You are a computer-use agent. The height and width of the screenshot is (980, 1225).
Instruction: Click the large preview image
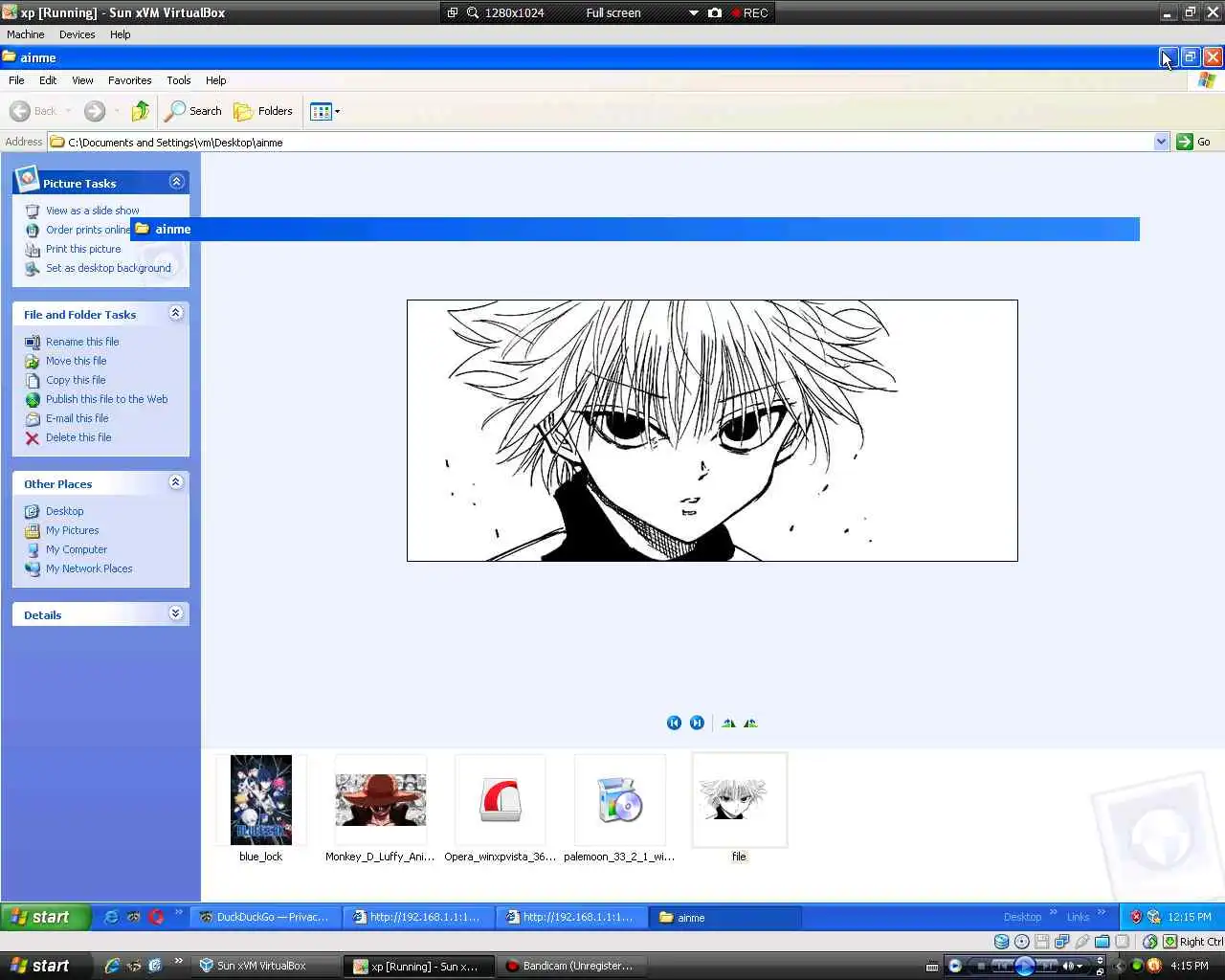(712, 431)
